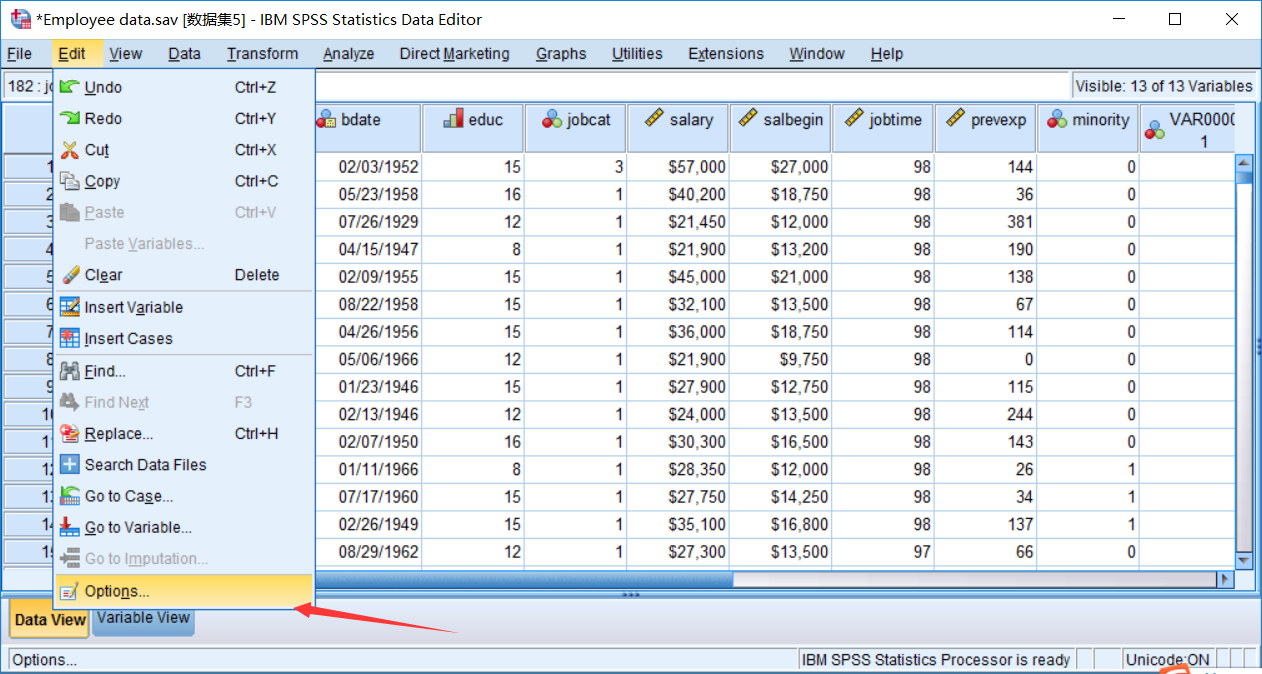Open the Window menu
Image resolution: width=1262 pixels, height=674 pixels.
(817, 54)
